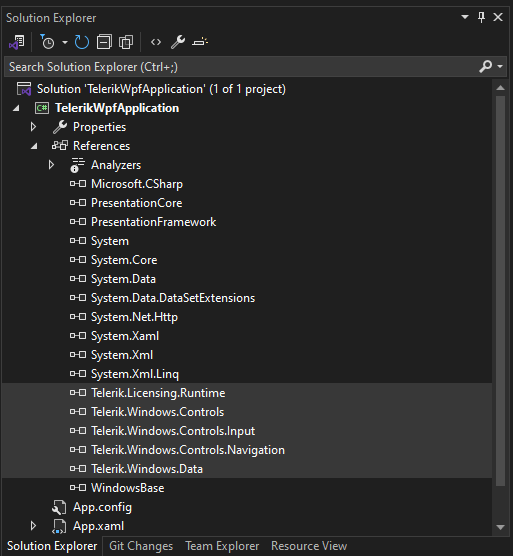Viewport: 513px width, 556px height.
Task: Open the search options dropdown arrow
Action: tap(500, 66)
